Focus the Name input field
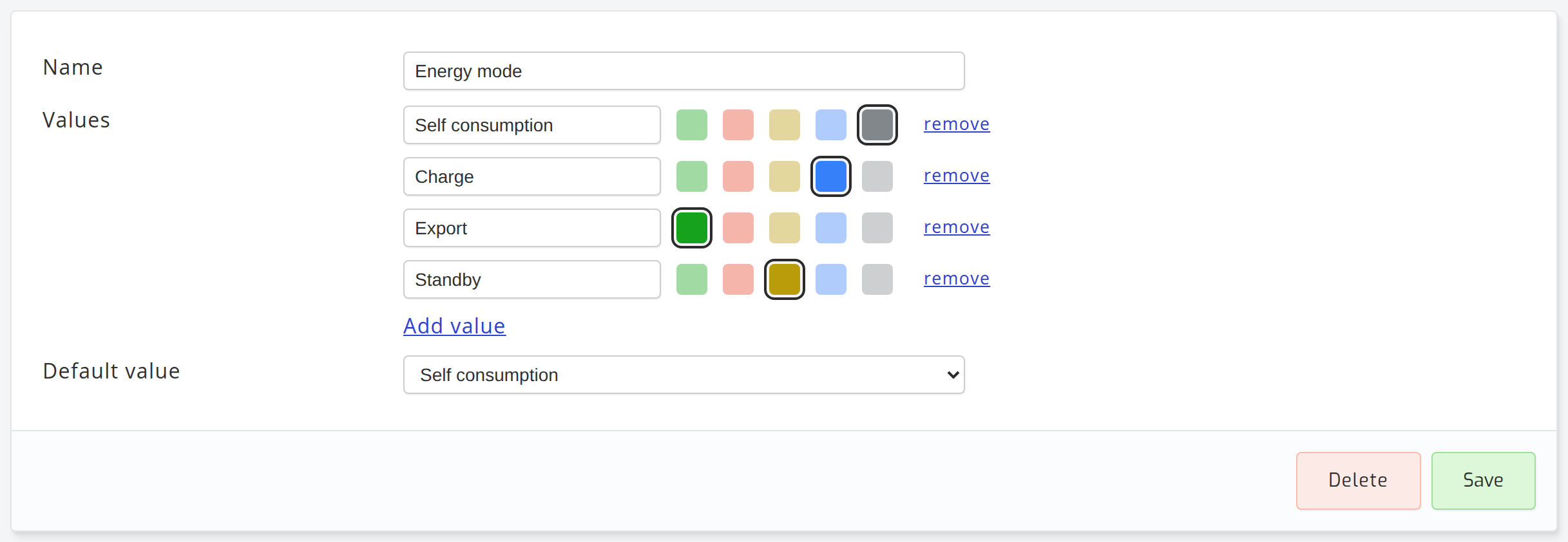 684,71
